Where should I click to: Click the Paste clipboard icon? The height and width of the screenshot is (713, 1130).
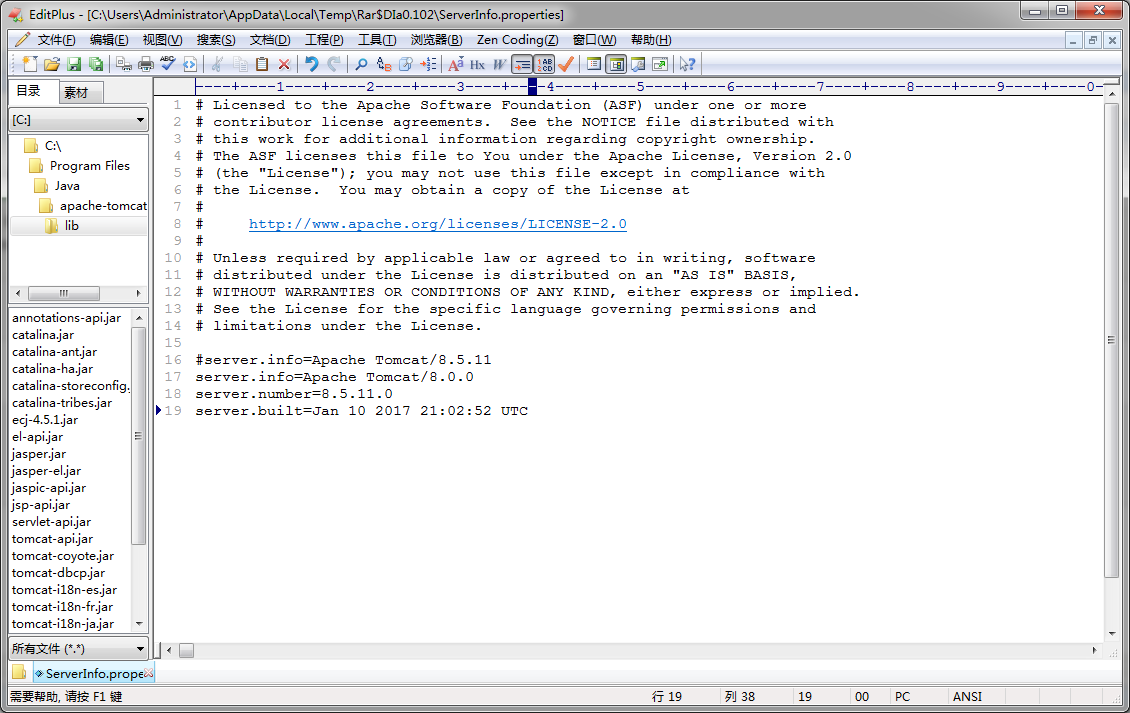262,64
